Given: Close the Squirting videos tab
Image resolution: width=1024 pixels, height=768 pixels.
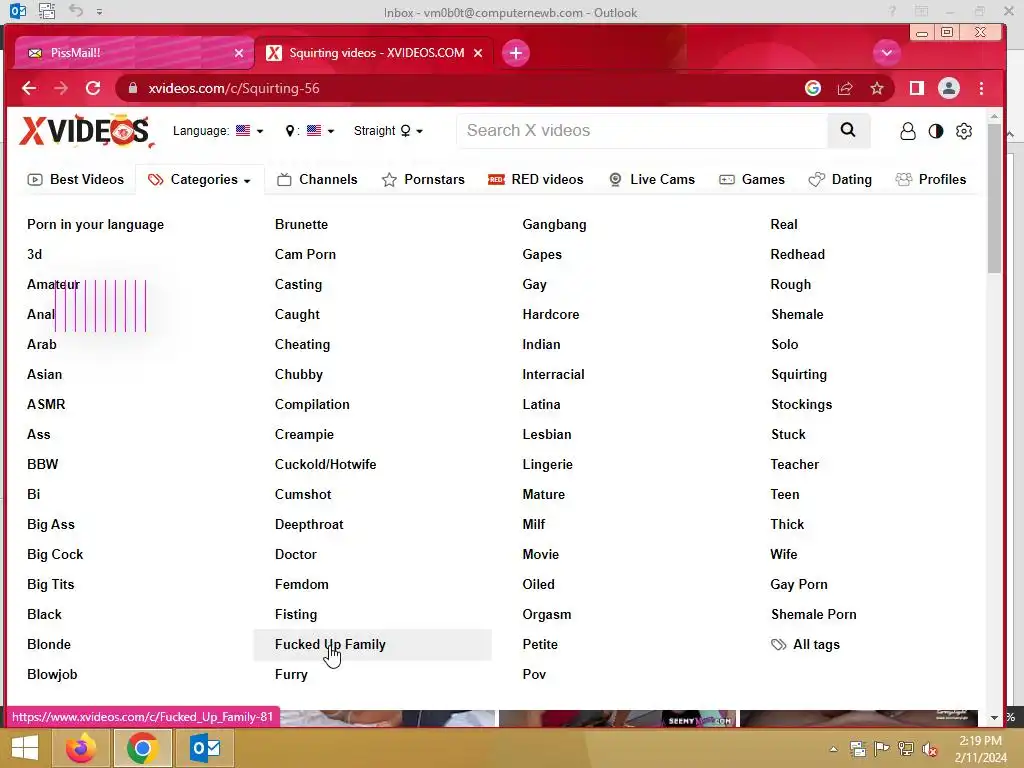Looking at the screenshot, I should 478,53.
